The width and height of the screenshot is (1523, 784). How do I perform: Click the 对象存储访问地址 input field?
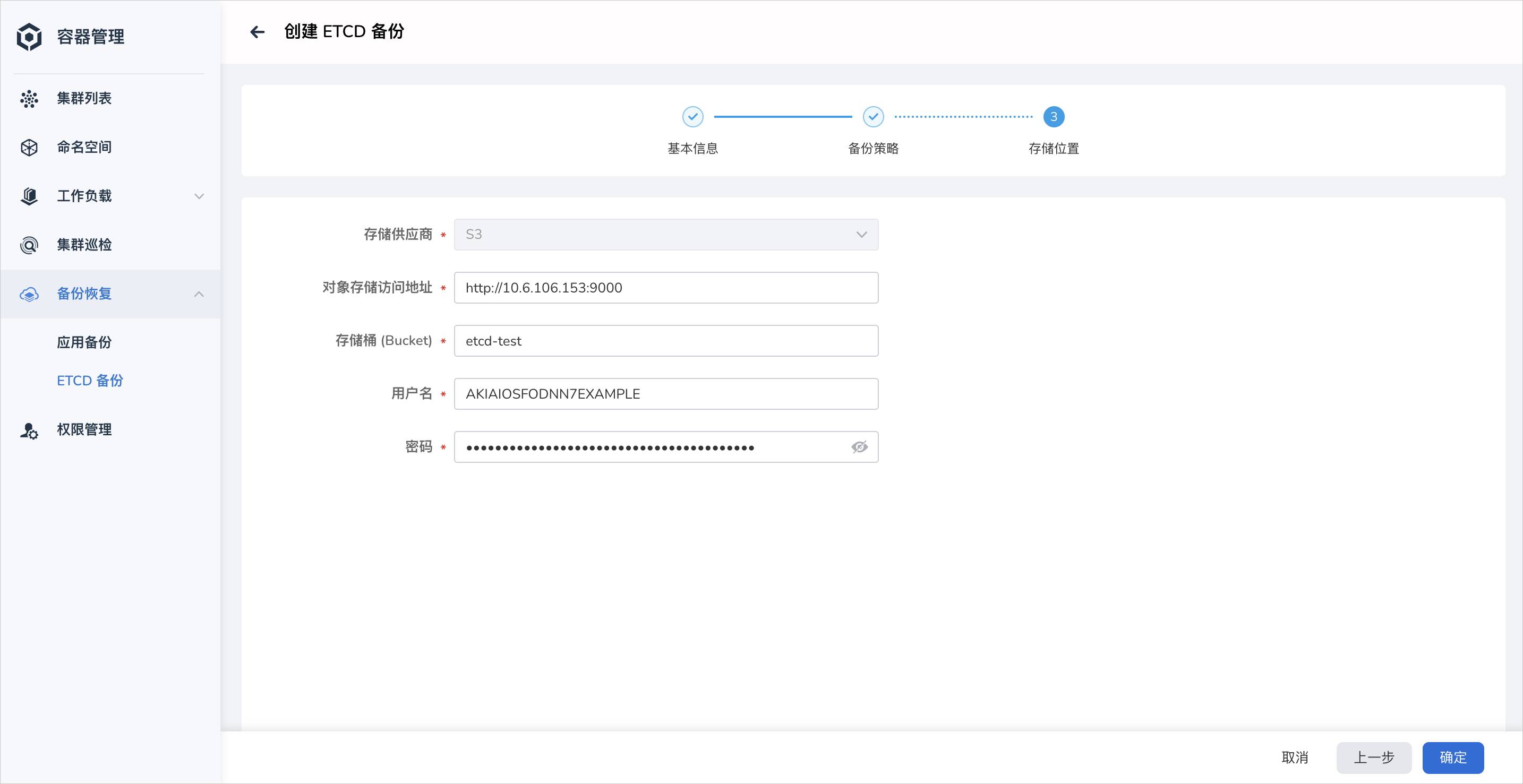666,288
